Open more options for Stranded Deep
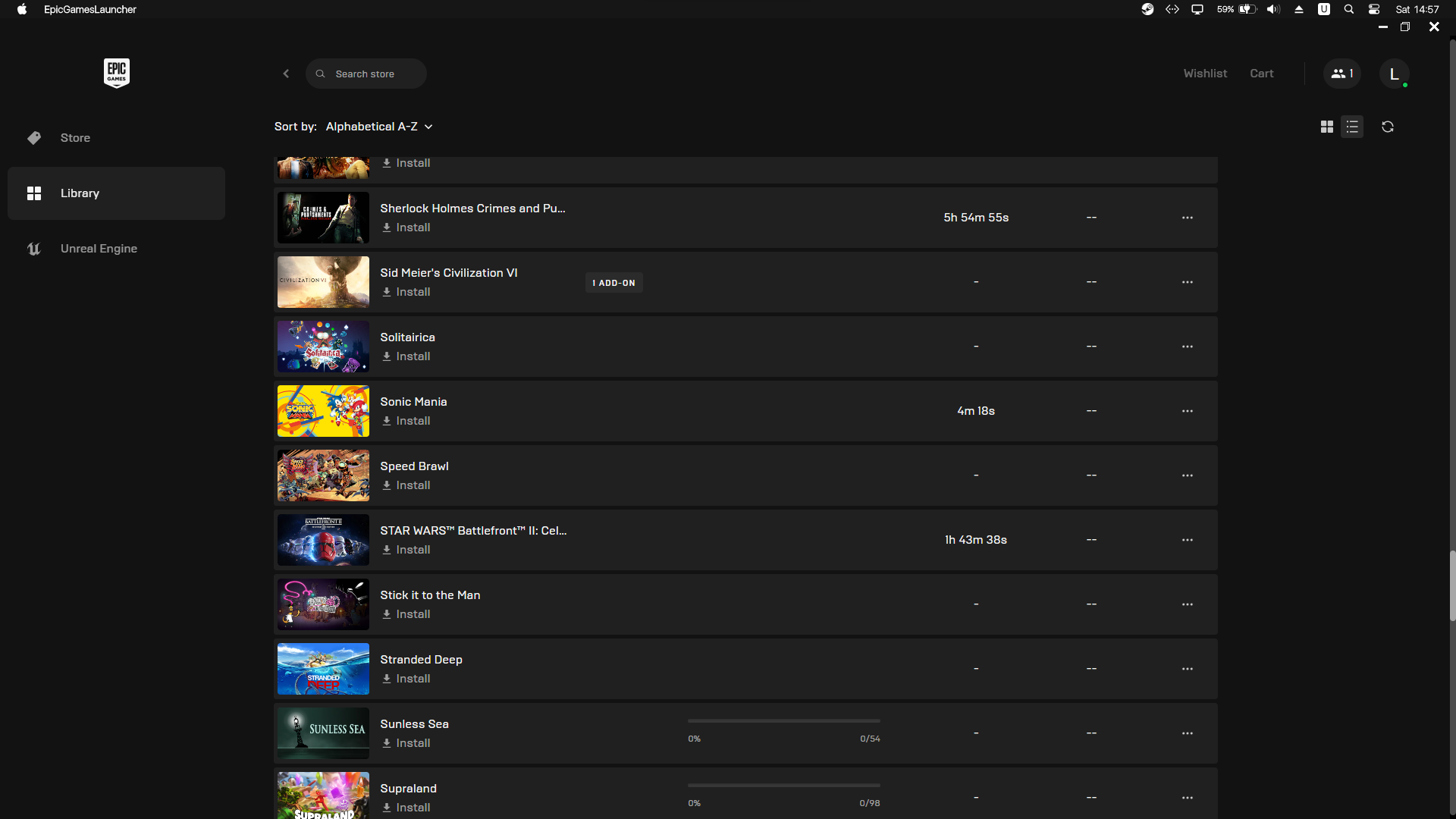The width and height of the screenshot is (1456, 819). [x=1187, y=669]
